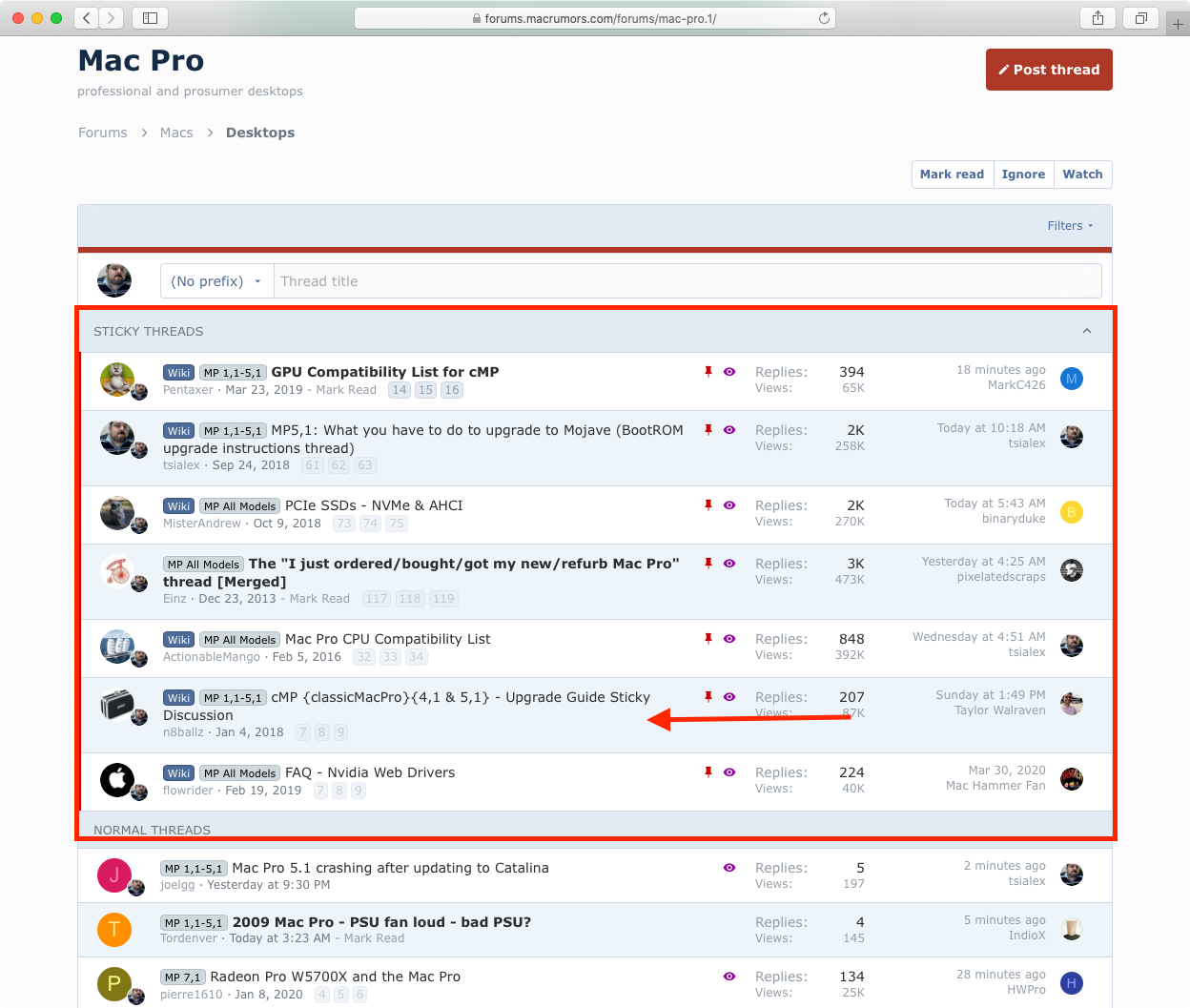Image resolution: width=1190 pixels, height=1008 pixels.
Task: Open 2009 Mac Pro PSU fan loud thread
Action: pos(381,922)
